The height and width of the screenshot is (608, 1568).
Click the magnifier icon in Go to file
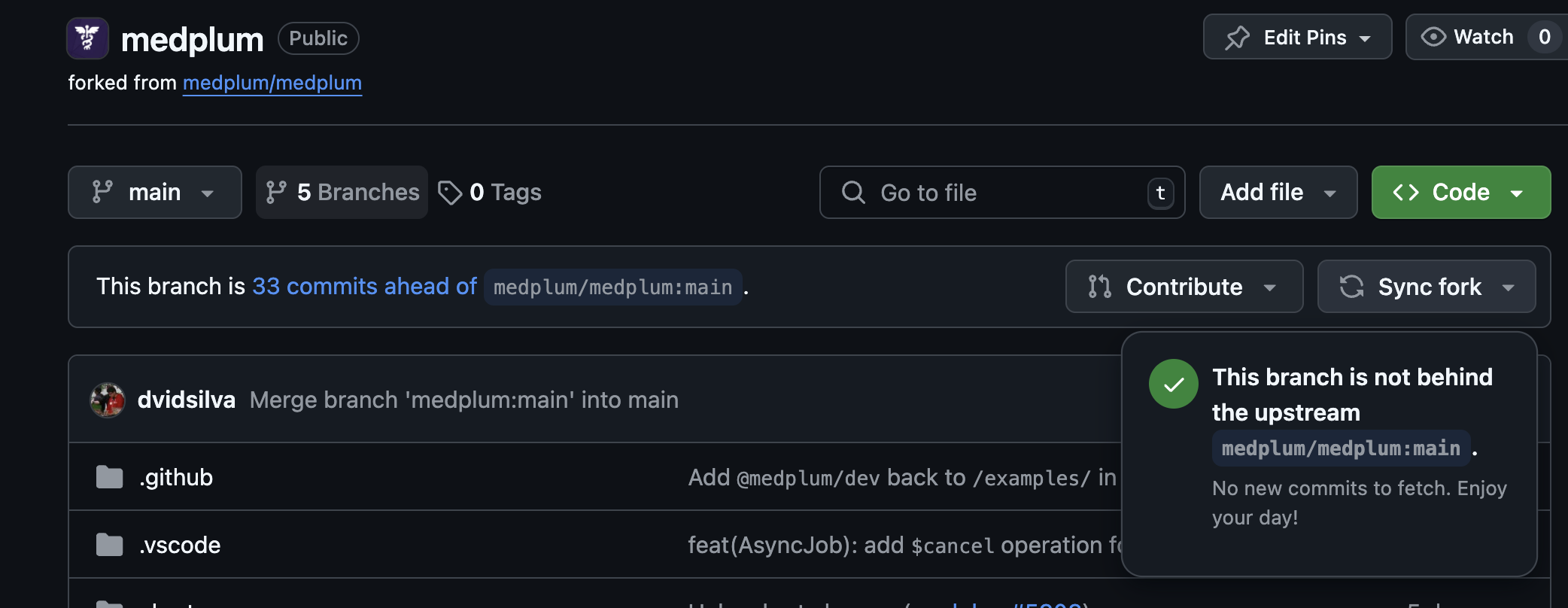tap(853, 193)
